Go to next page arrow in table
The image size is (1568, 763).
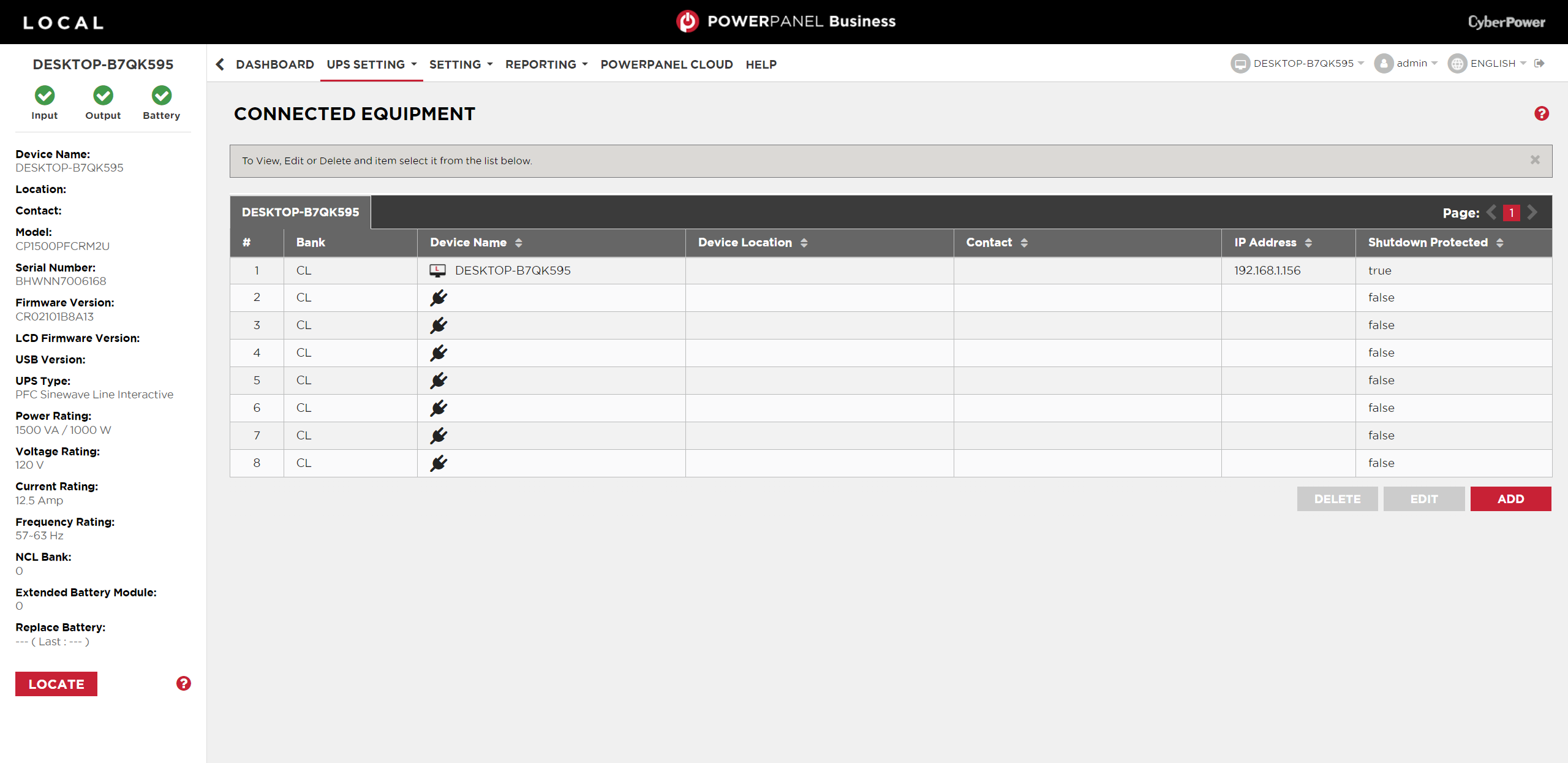(x=1532, y=213)
